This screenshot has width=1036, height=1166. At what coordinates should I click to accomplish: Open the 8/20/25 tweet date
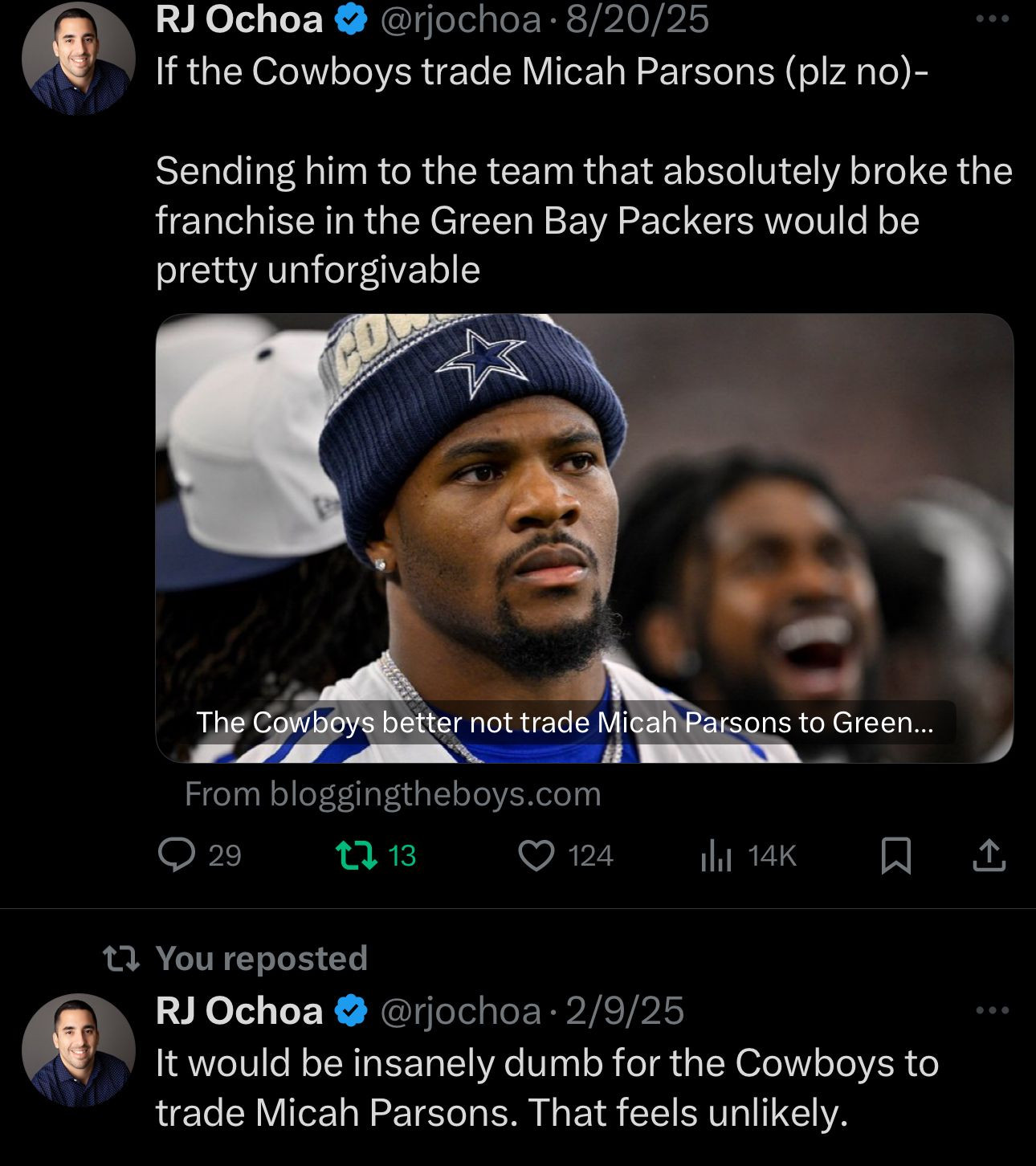[x=637, y=19]
